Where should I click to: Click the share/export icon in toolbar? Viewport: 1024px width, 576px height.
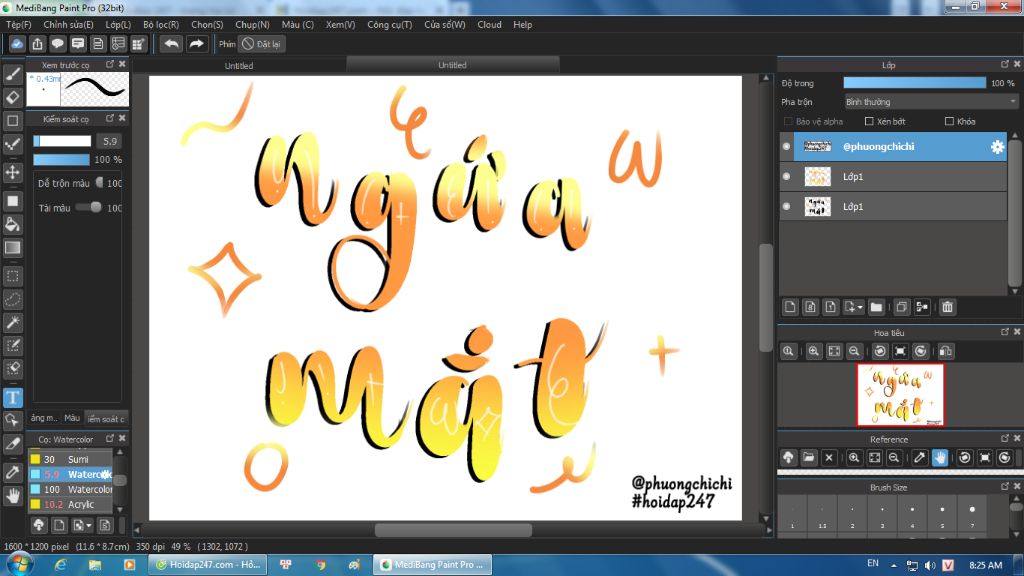pyautogui.click(x=37, y=44)
